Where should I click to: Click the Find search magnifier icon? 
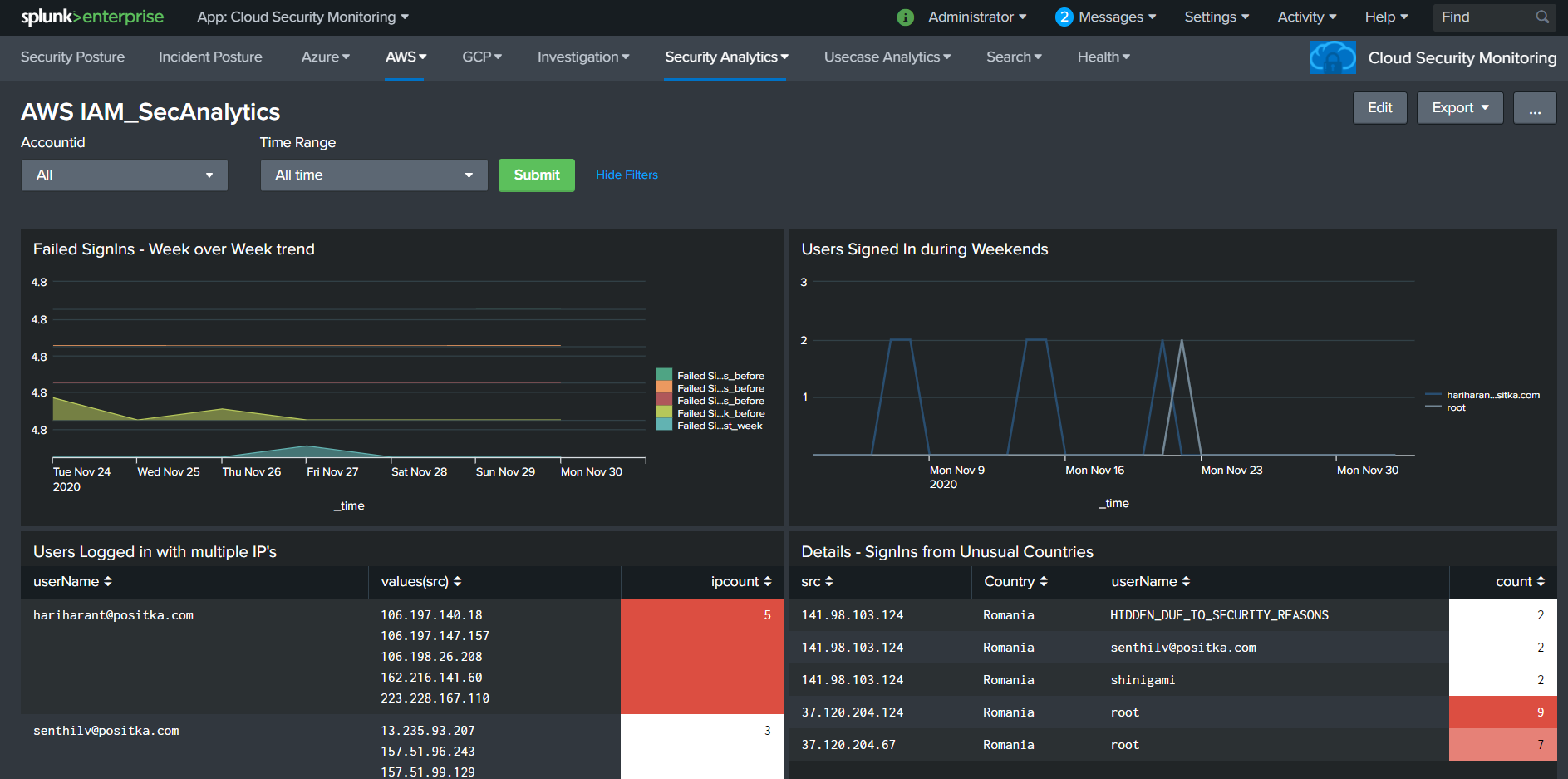(1542, 17)
